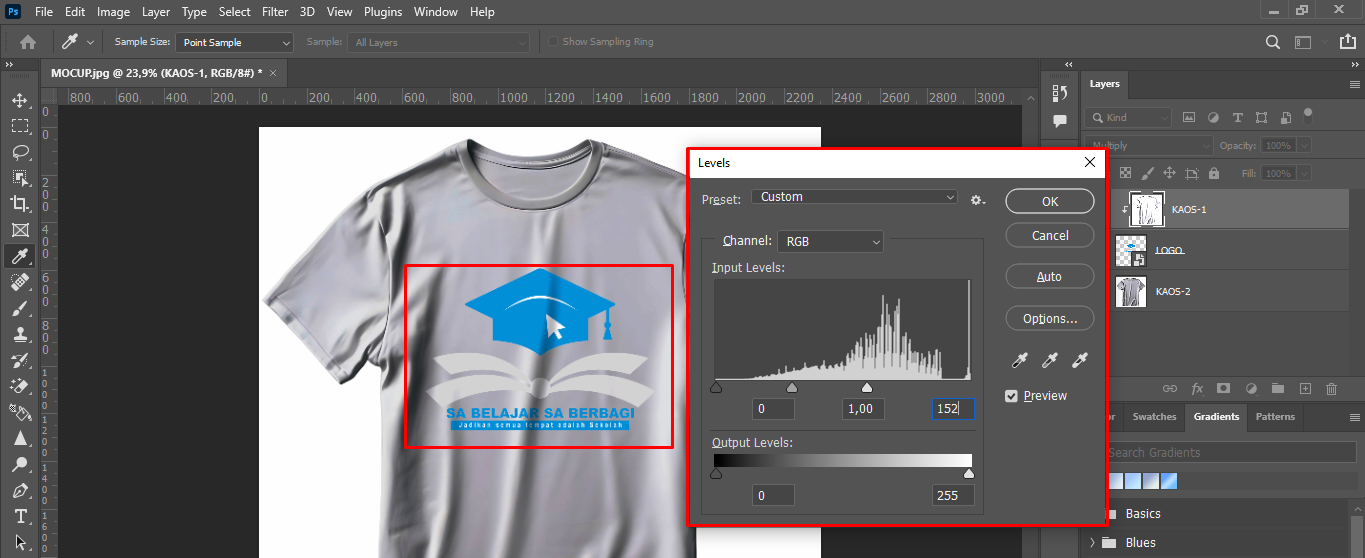Image resolution: width=1365 pixels, height=558 pixels.
Task: Select the Clone Stamp tool
Action: click(x=20, y=334)
